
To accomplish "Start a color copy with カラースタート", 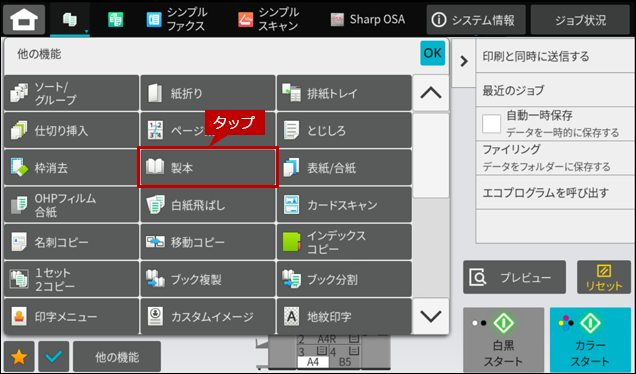I will pos(590,339).
